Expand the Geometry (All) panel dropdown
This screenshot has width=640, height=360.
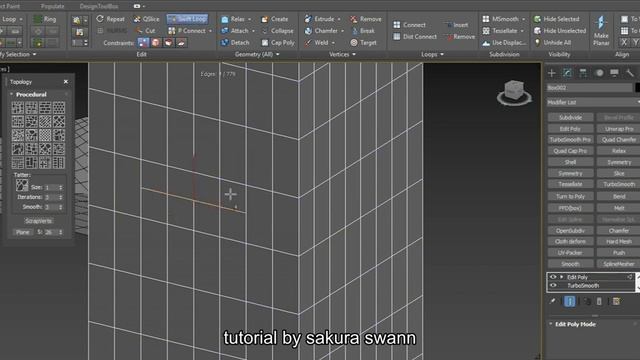click(278, 54)
